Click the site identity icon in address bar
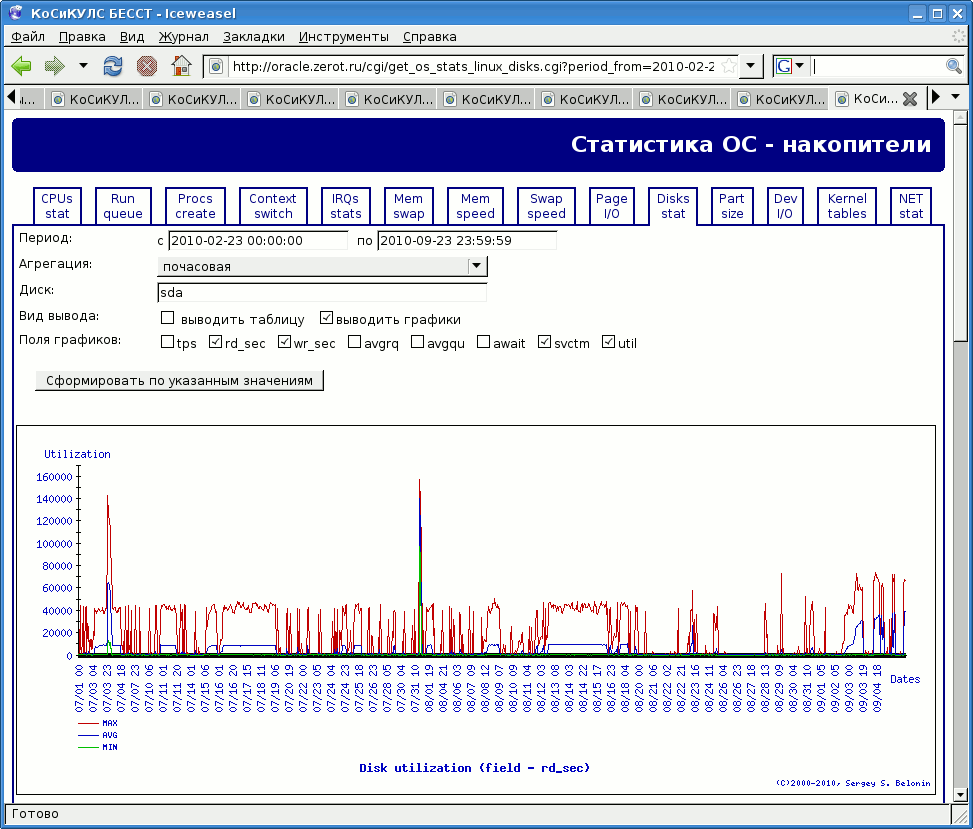The height and width of the screenshot is (829, 973). 216,66
